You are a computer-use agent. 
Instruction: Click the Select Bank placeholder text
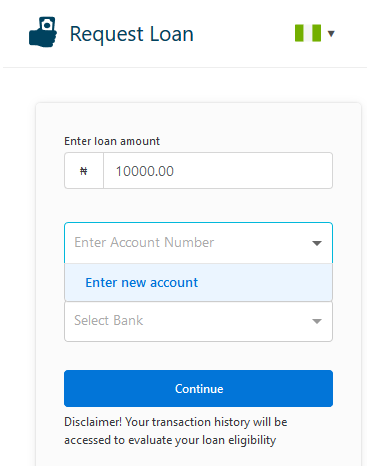point(108,320)
